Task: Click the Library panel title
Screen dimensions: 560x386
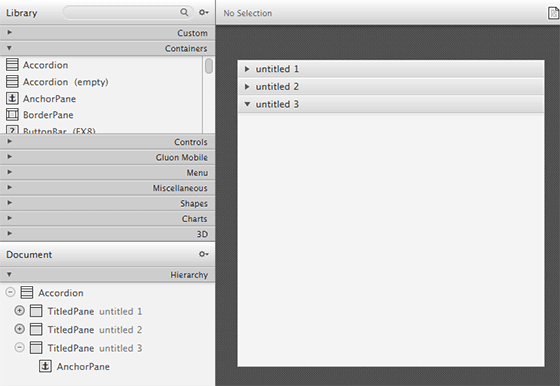Action: tap(21, 13)
